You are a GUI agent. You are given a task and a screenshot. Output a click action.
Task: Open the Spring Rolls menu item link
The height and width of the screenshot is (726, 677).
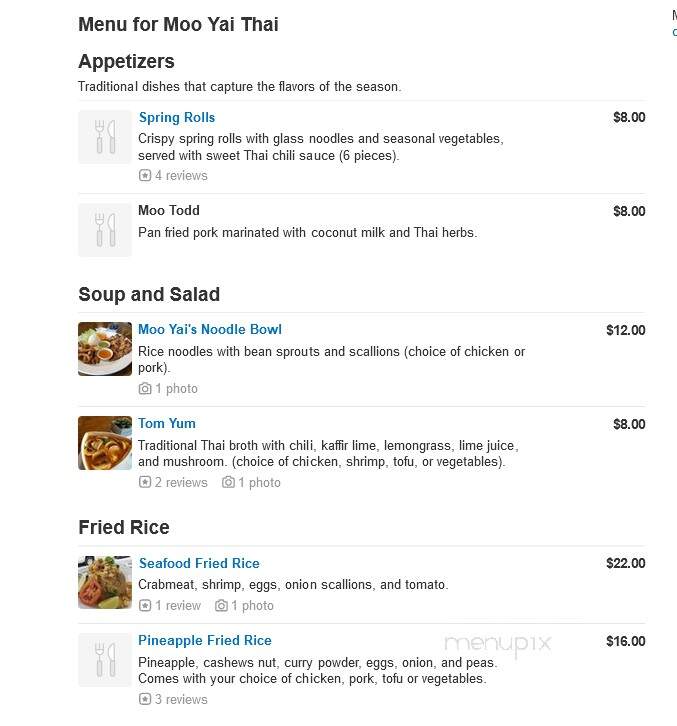[x=177, y=118]
